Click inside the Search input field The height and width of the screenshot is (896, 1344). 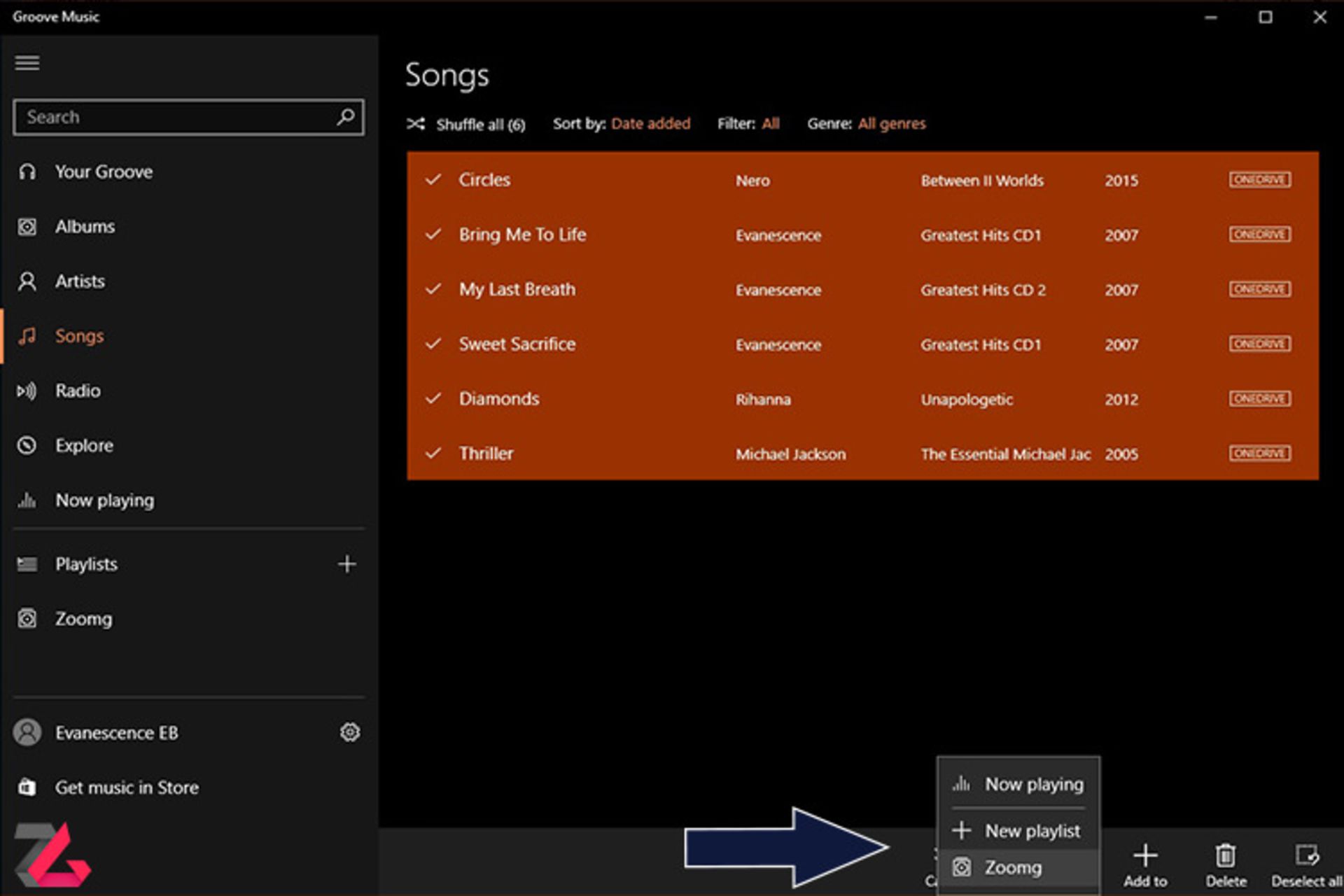tap(188, 117)
